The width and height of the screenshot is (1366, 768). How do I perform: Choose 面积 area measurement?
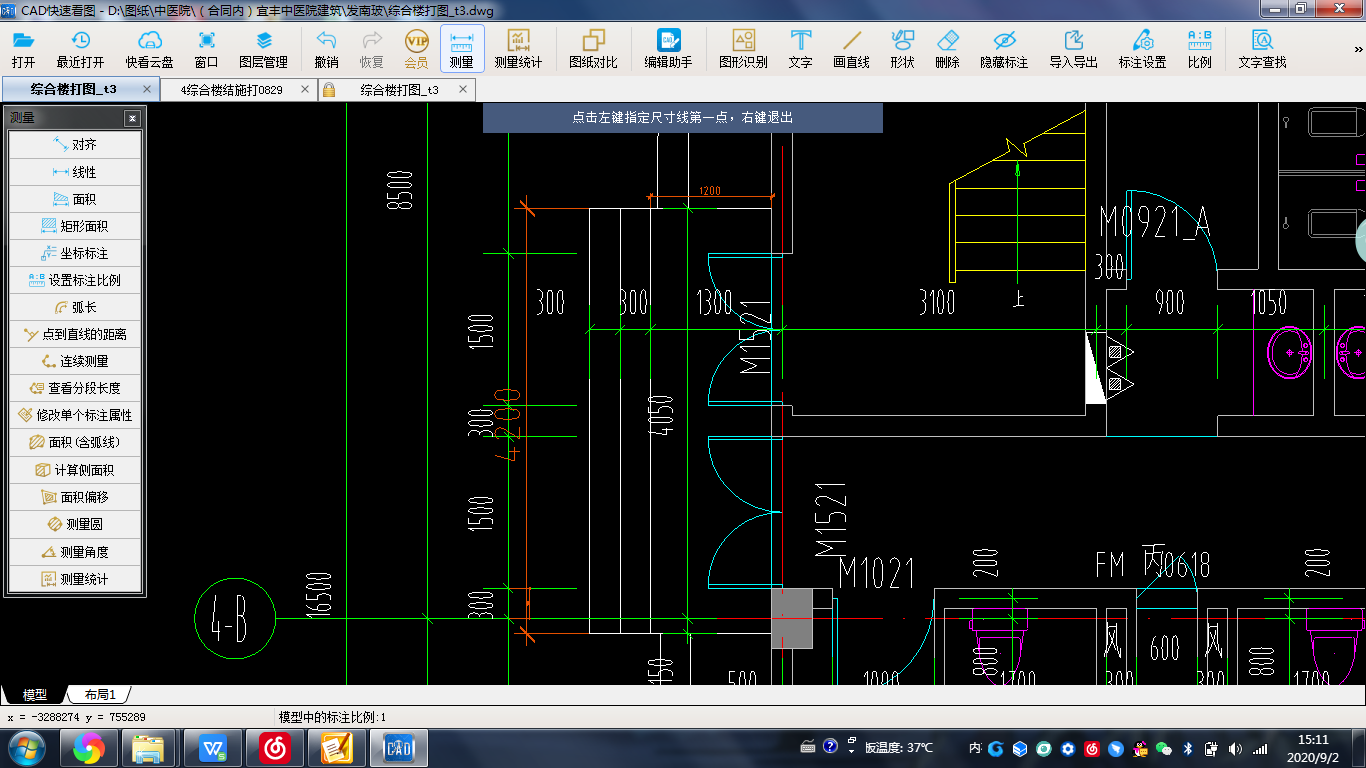75,199
